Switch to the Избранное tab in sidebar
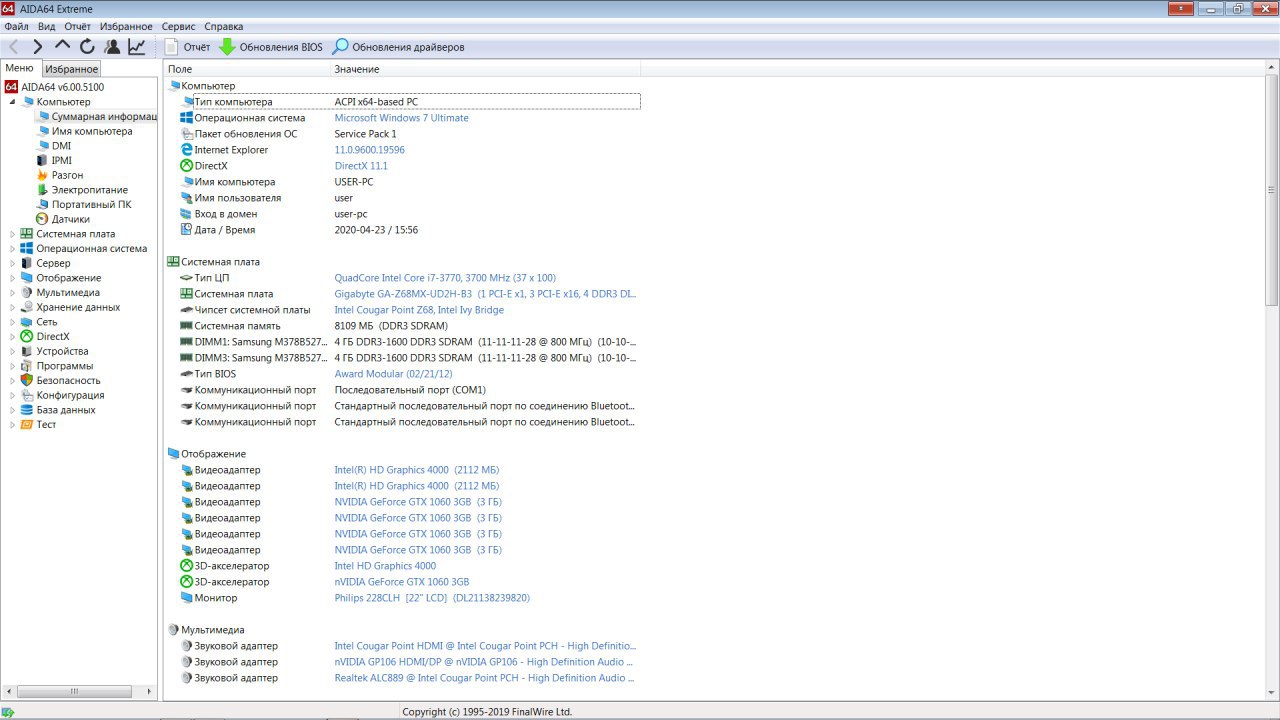The width and height of the screenshot is (1280, 720). tap(71, 69)
